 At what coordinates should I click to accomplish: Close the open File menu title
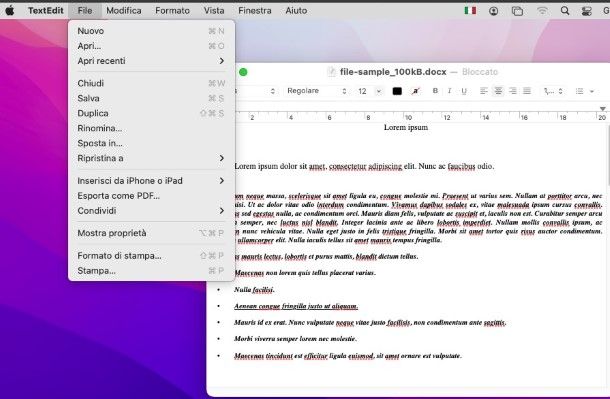tap(85, 10)
